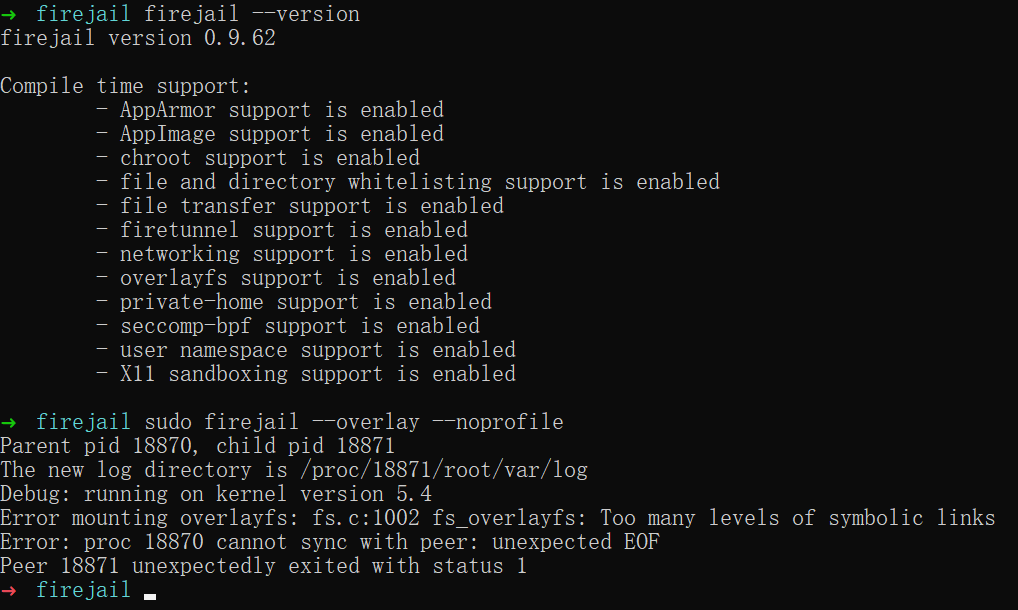The image size is (1018, 610).
Task: Click the "X11 sandboxing support is enabled" line
Action: pyautogui.click(x=316, y=374)
